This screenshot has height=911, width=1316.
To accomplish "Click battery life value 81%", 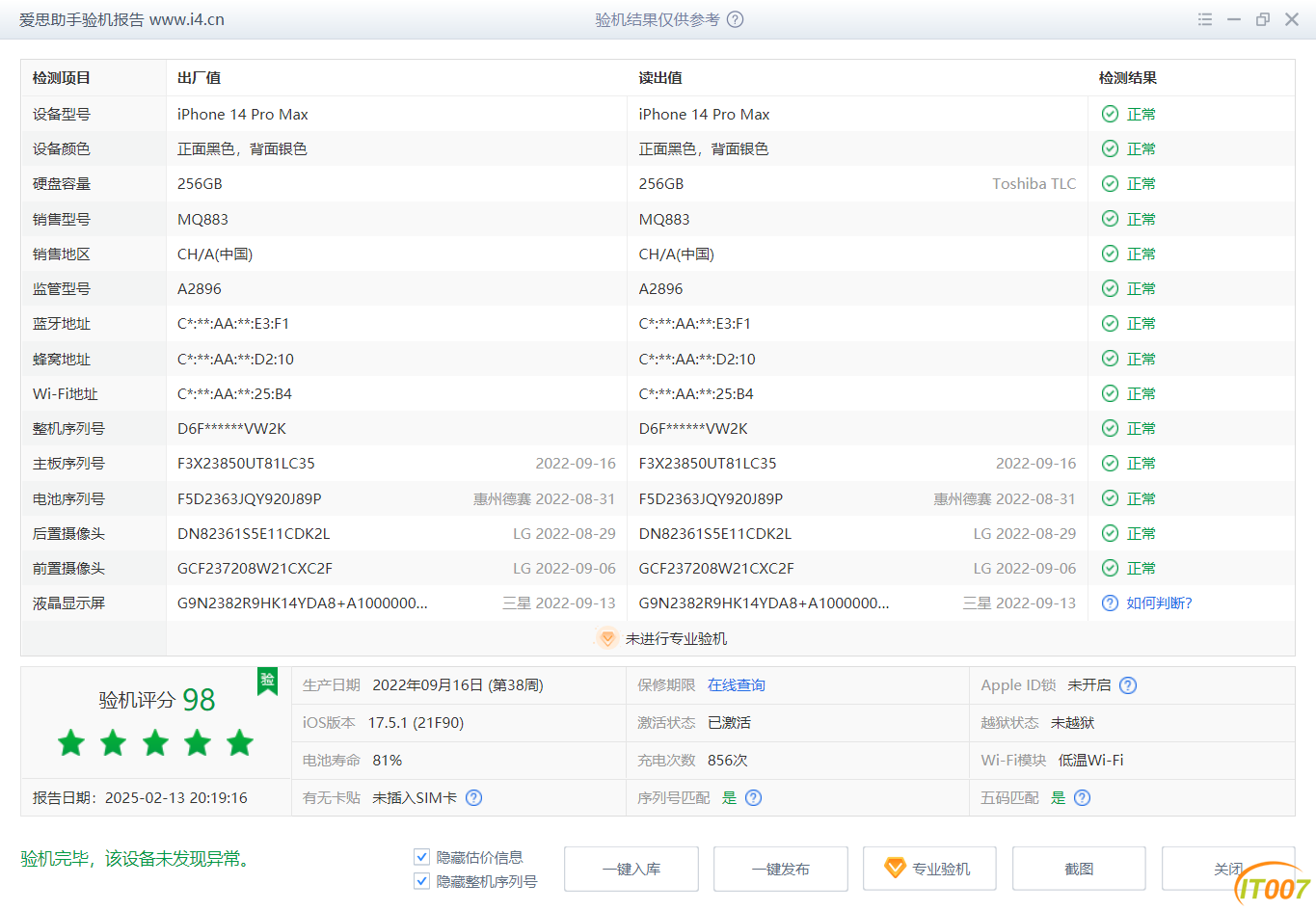I will (x=388, y=761).
